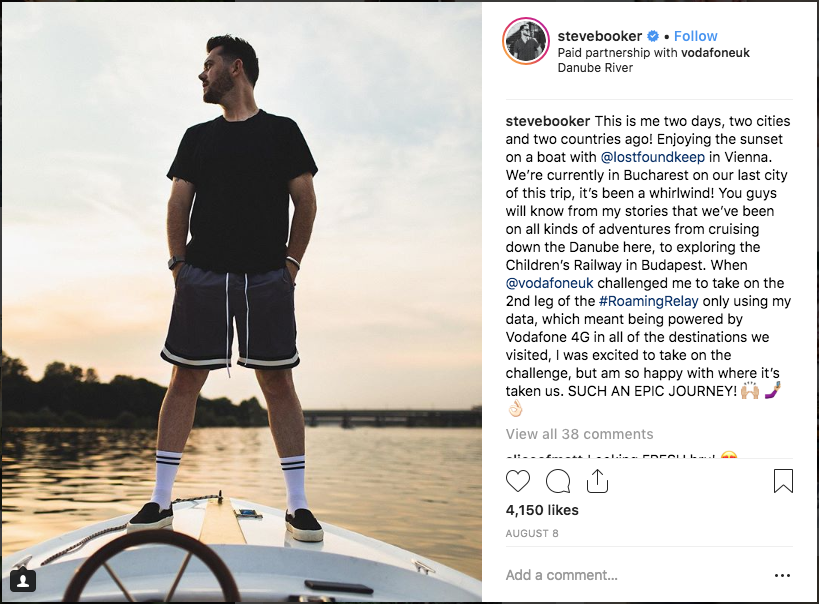The image size is (819, 604).
Task: Click the August 8 post date
Action: pos(531,534)
